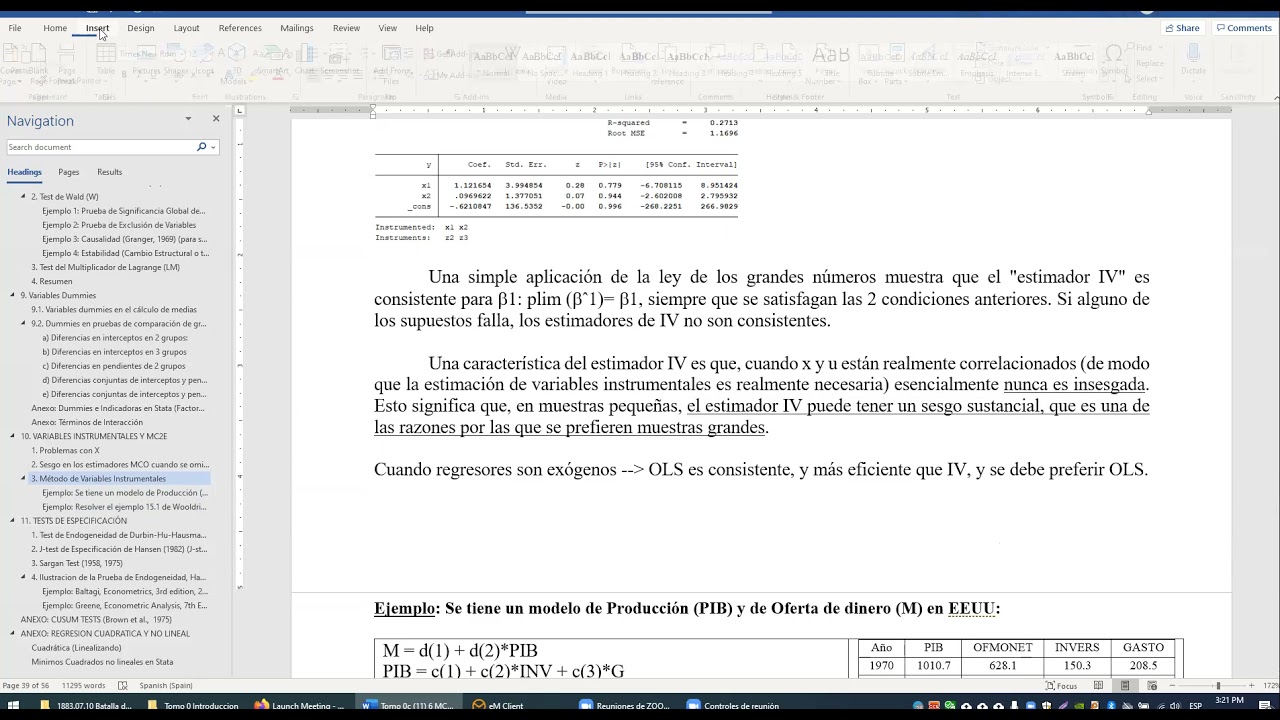
Task: Open the Home ribbon tab
Action: [x=55, y=28]
